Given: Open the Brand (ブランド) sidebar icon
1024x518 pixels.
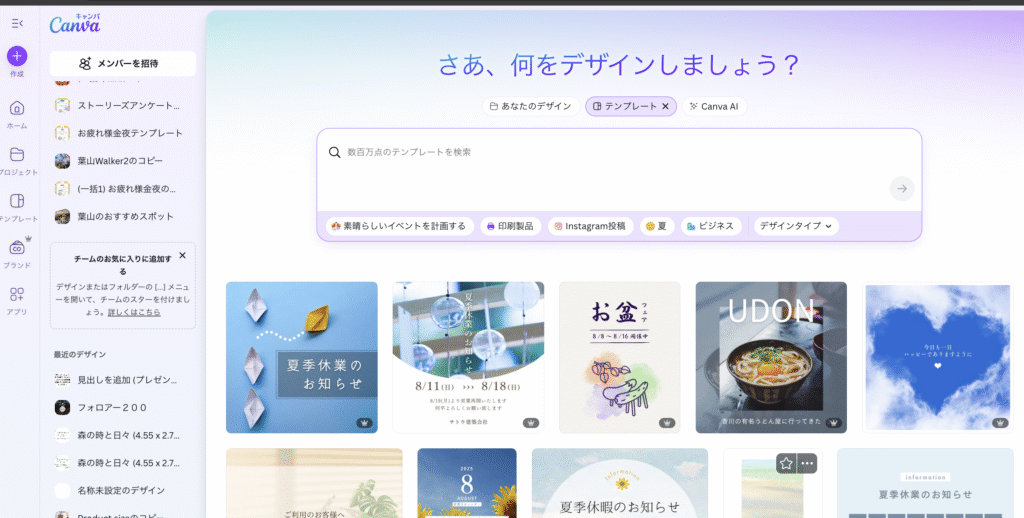Looking at the screenshot, I should [x=17, y=248].
